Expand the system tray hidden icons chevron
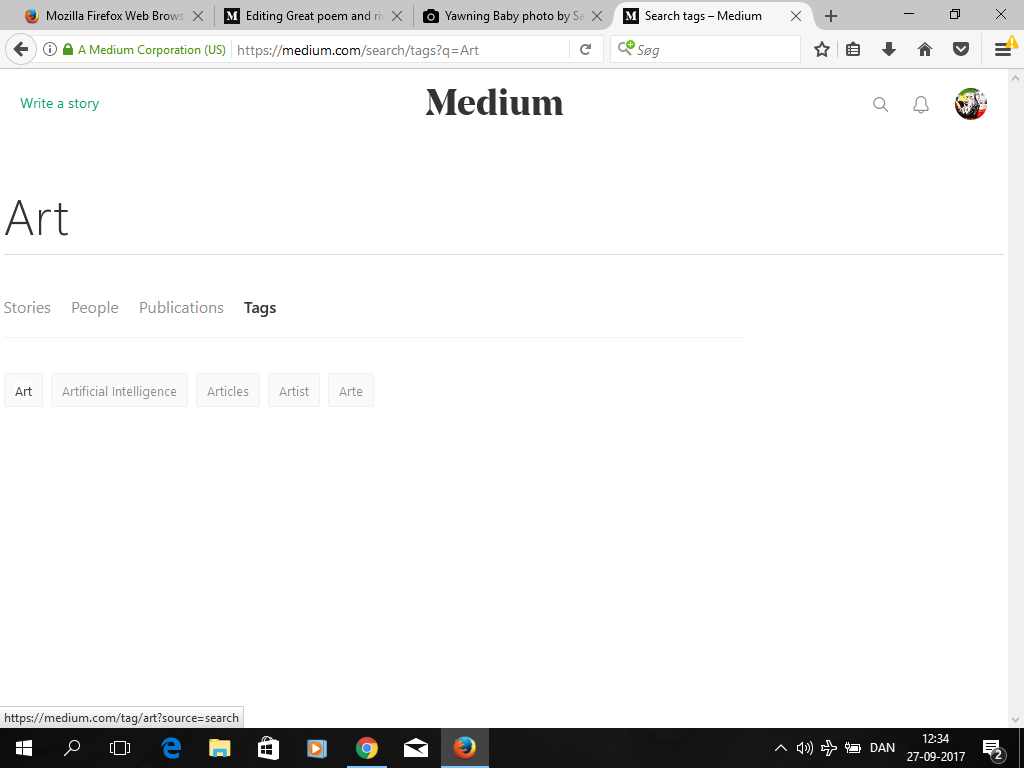1024x768 pixels. (780, 748)
